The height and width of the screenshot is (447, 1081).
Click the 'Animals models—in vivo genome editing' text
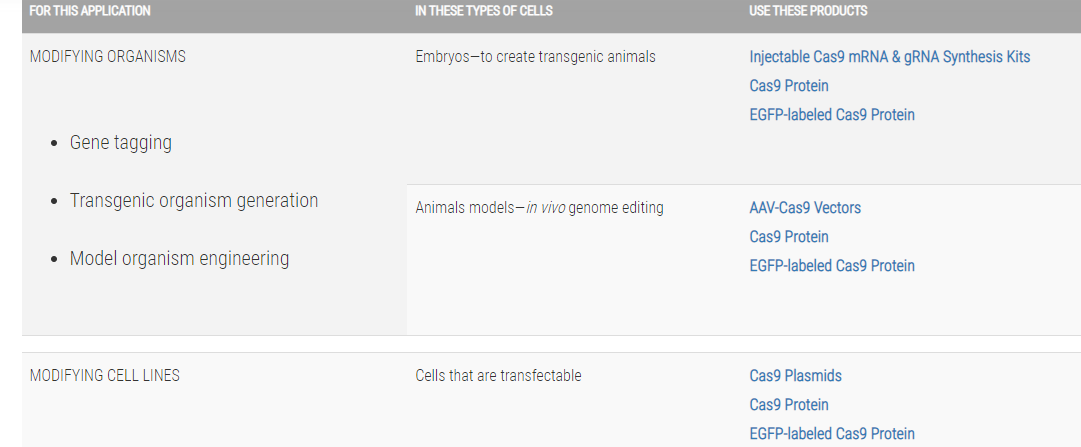coord(539,208)
